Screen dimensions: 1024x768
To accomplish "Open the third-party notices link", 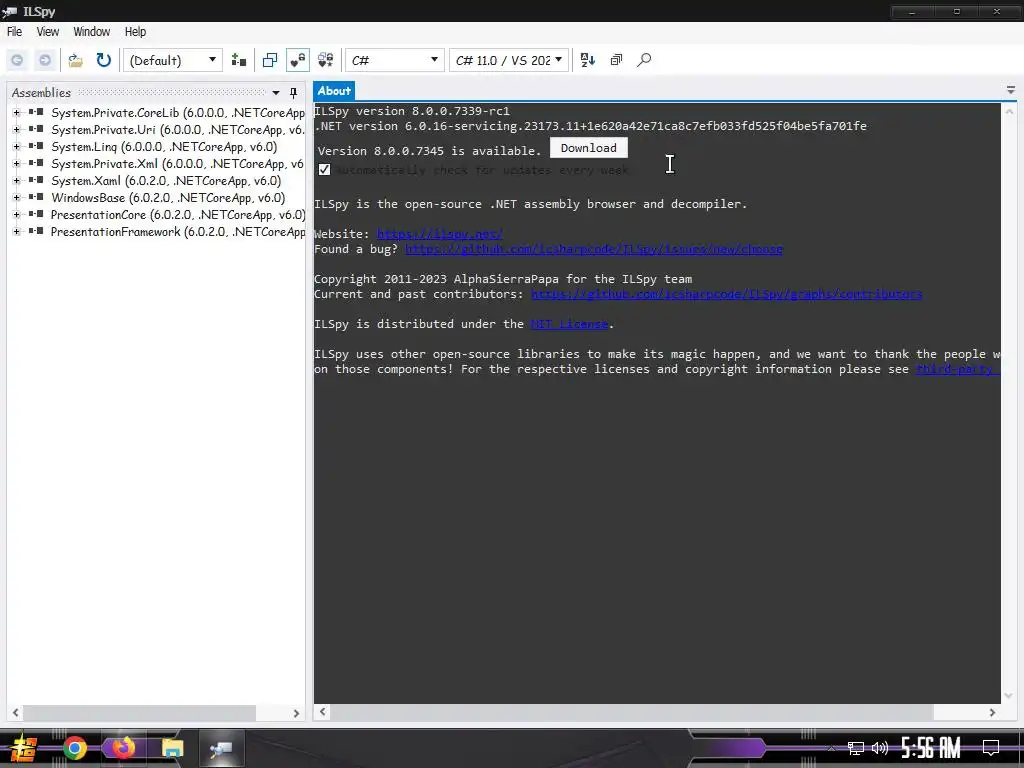I will tap(957, 369).
